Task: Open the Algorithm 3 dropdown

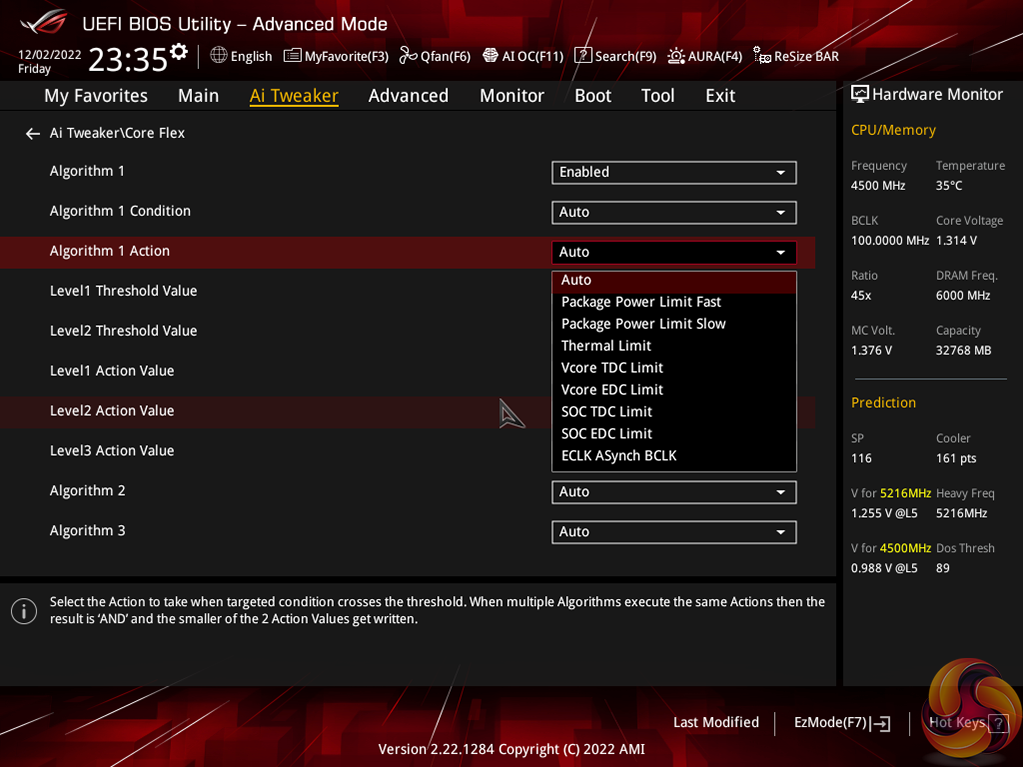Action: pyautogui.click(x=673, y=532)
